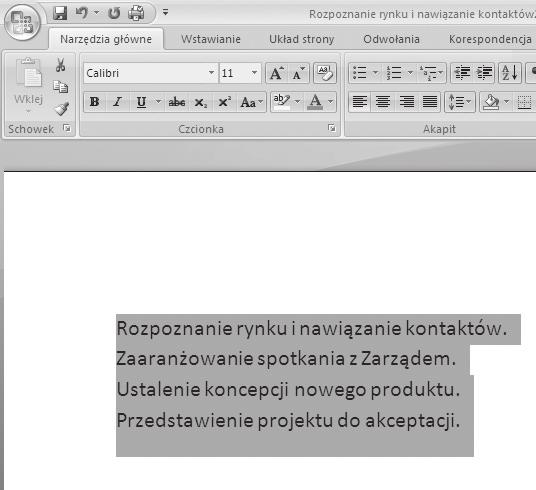Open the Change Case Aa menu
Image resolution: width=536 pixels, height=490 pixels.
[251, 102]
